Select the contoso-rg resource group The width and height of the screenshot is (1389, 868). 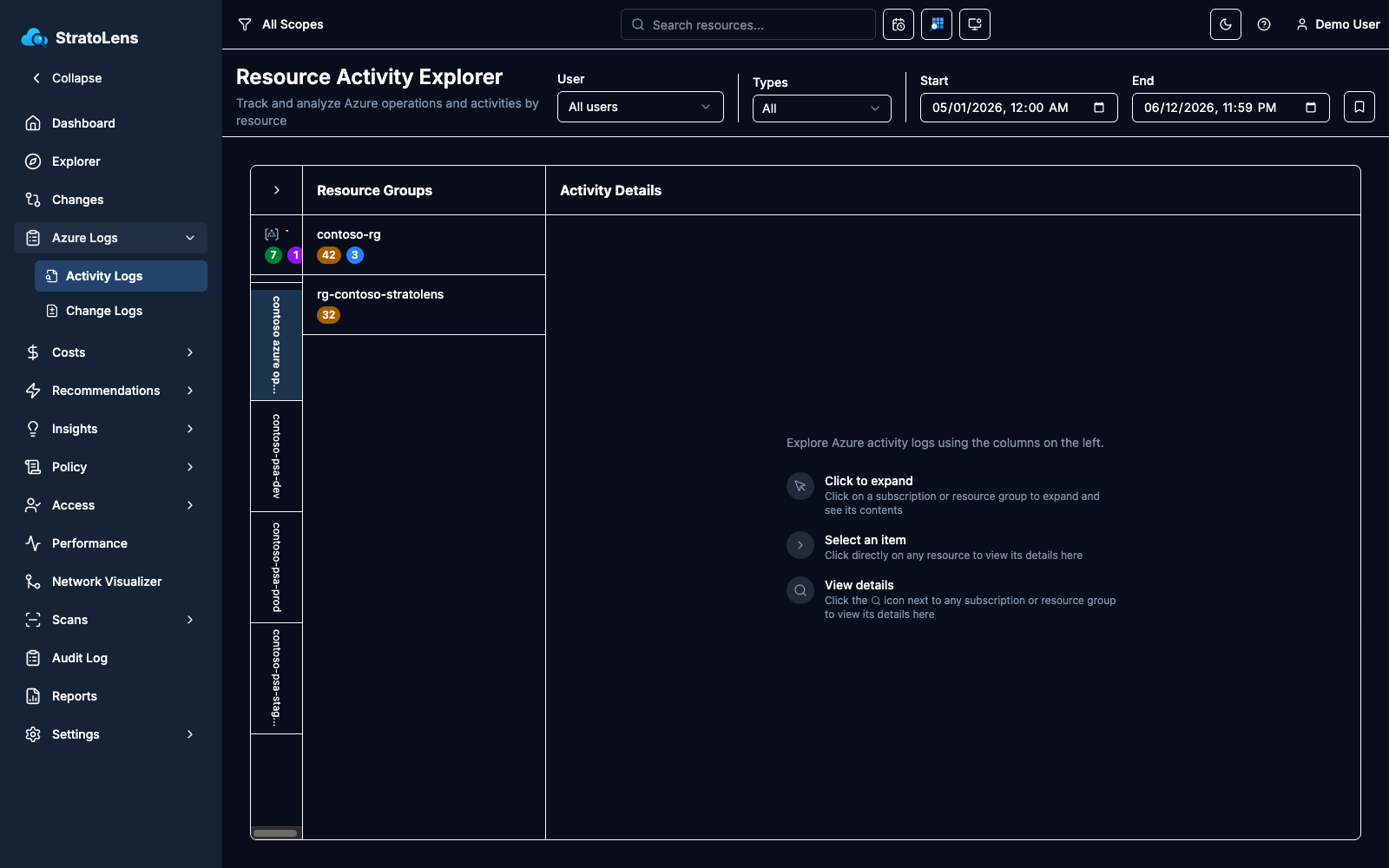424,245
